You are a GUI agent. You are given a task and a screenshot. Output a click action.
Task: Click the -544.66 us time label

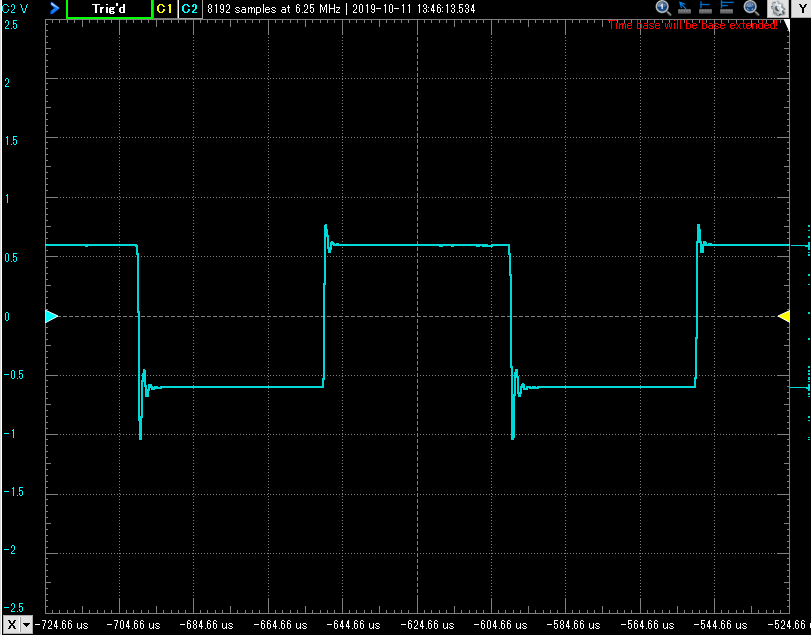point(719,625)
